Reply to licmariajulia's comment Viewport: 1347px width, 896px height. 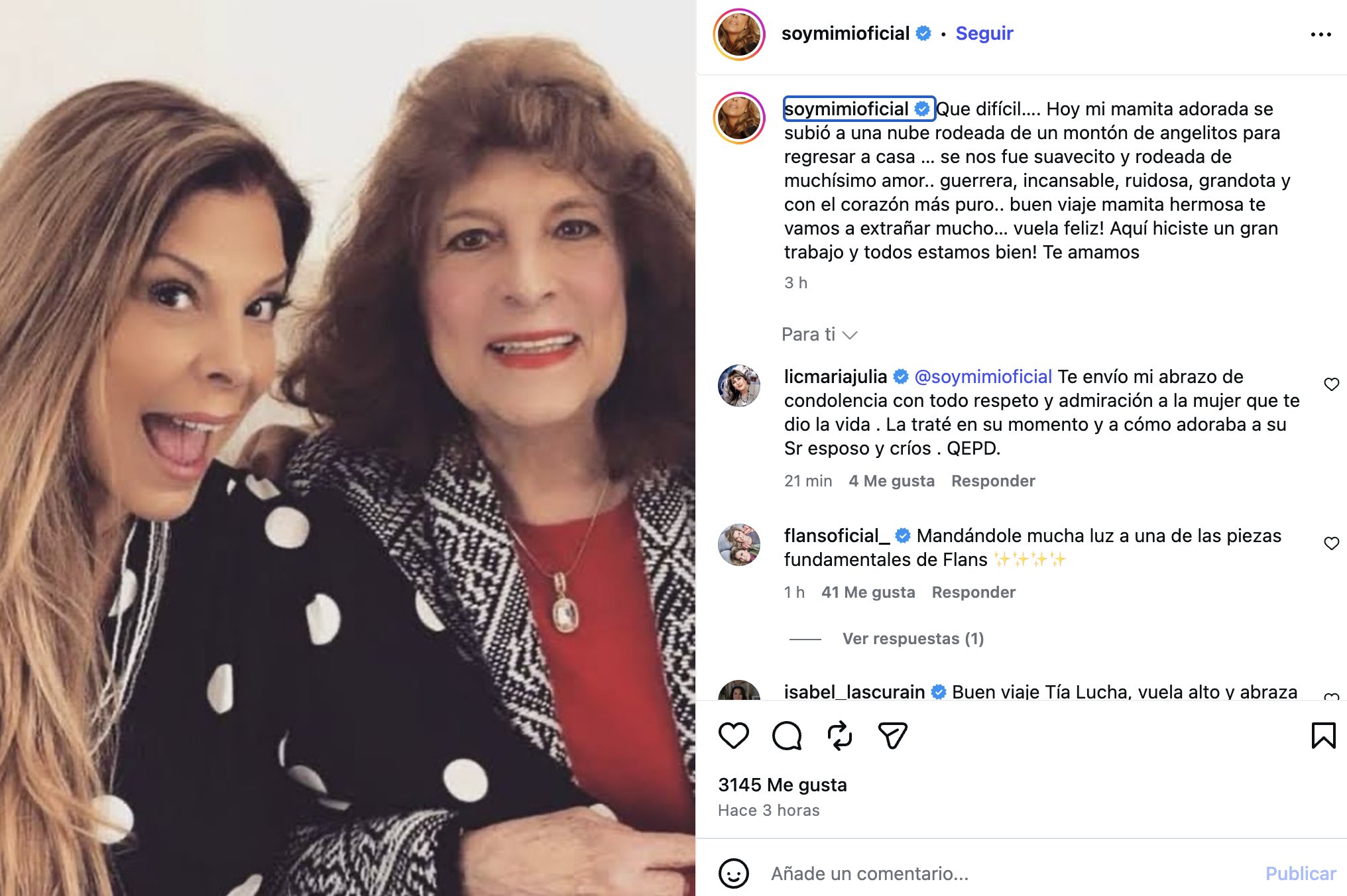pyautogui.click(x=993, y=481)
